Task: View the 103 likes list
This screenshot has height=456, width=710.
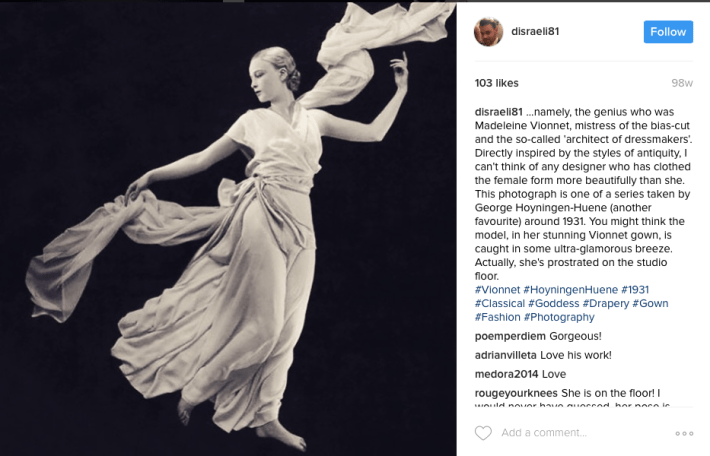Action: point(496,83)
